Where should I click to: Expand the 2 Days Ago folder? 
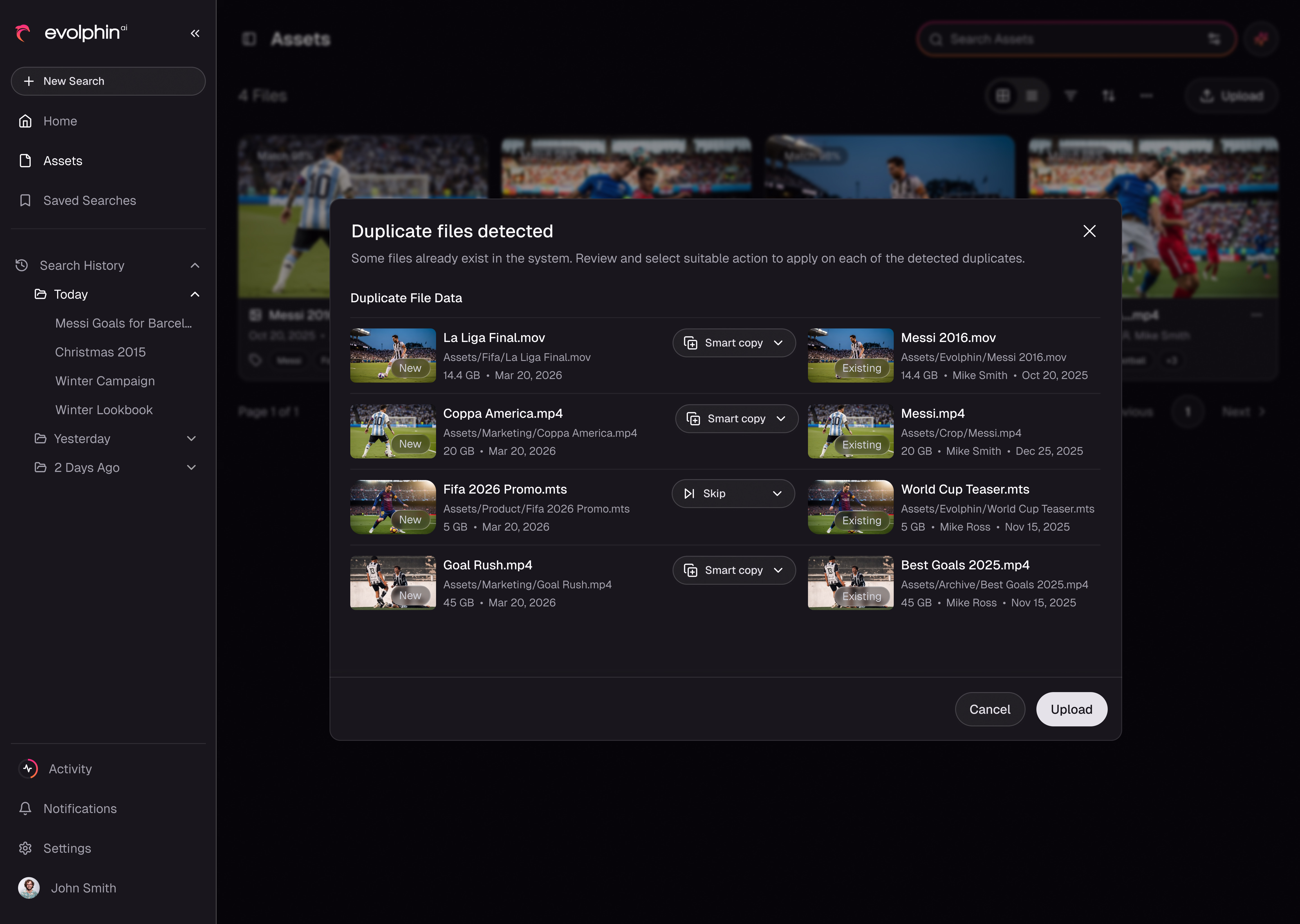(191, 468)
